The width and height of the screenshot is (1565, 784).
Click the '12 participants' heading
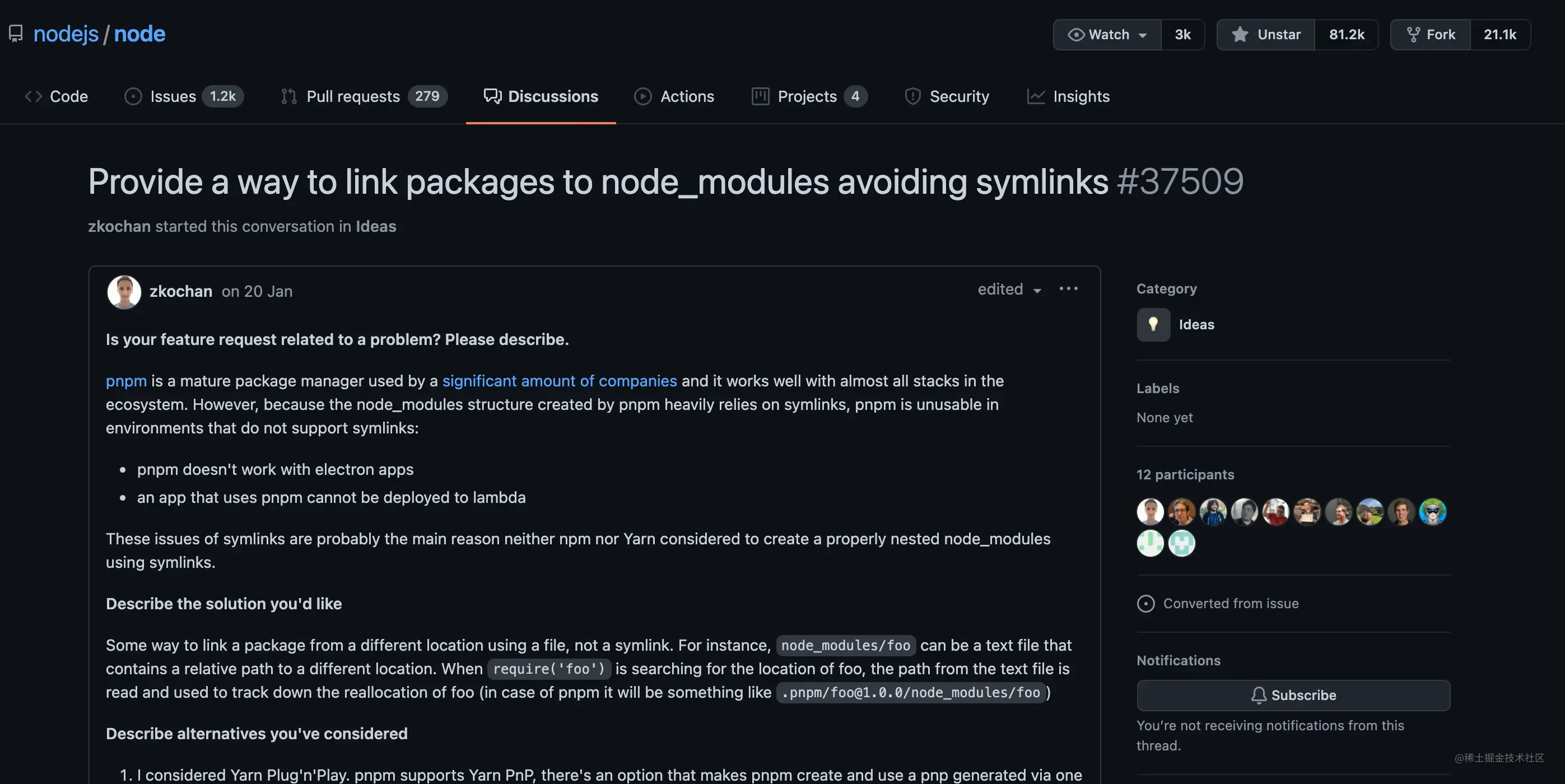coord(1185,474)
